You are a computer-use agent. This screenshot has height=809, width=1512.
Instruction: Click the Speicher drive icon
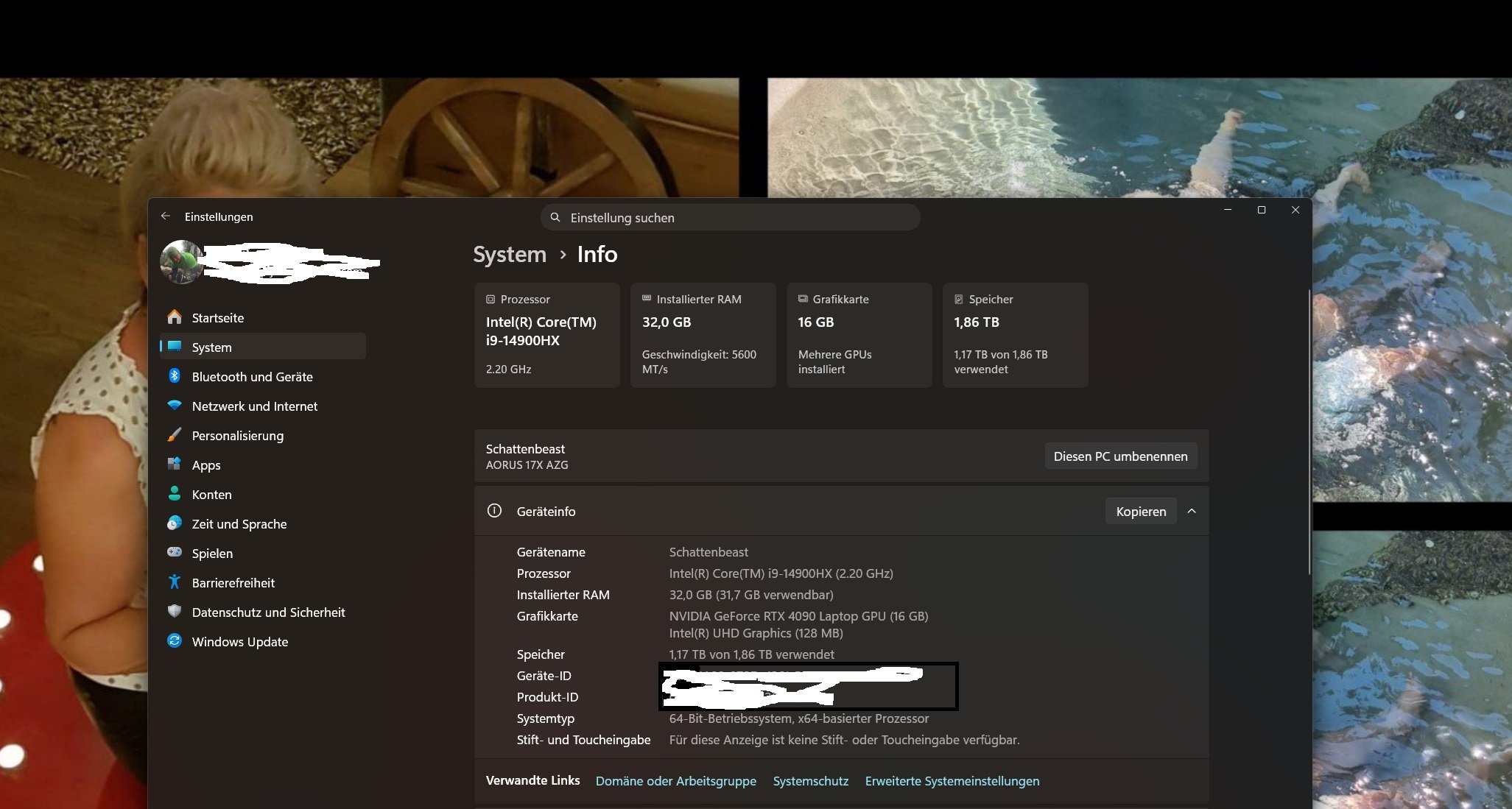point(959,300)
